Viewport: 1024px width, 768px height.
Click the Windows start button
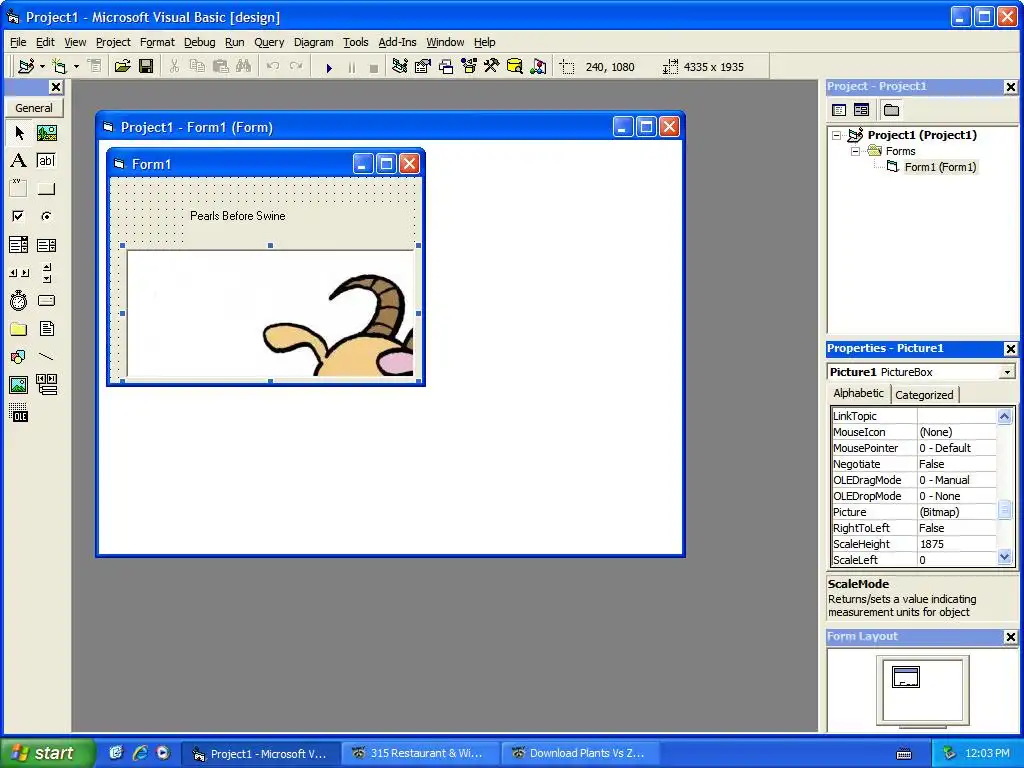(x=47, y=753)
